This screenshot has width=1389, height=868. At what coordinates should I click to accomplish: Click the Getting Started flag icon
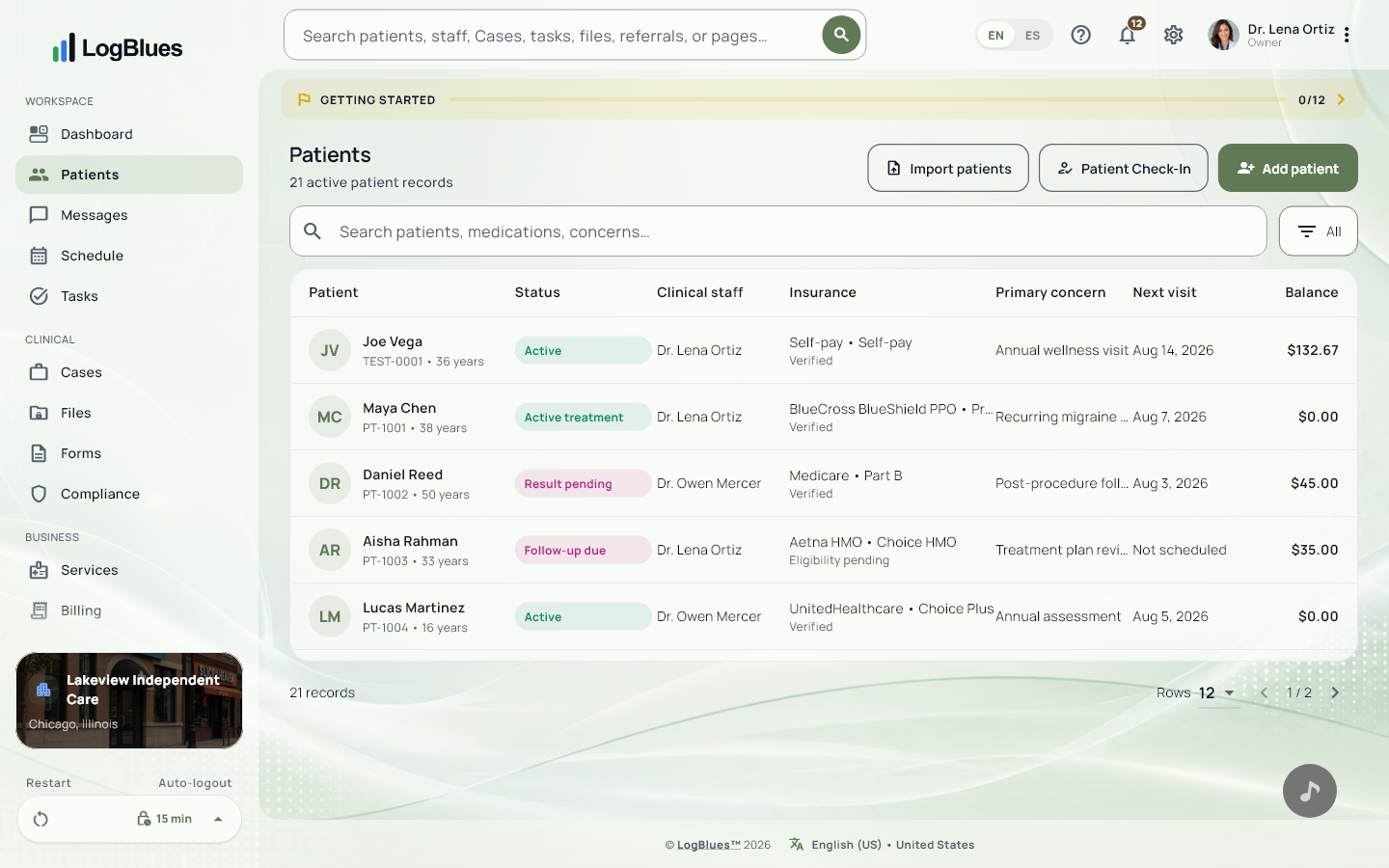click(x=305, y=99)
